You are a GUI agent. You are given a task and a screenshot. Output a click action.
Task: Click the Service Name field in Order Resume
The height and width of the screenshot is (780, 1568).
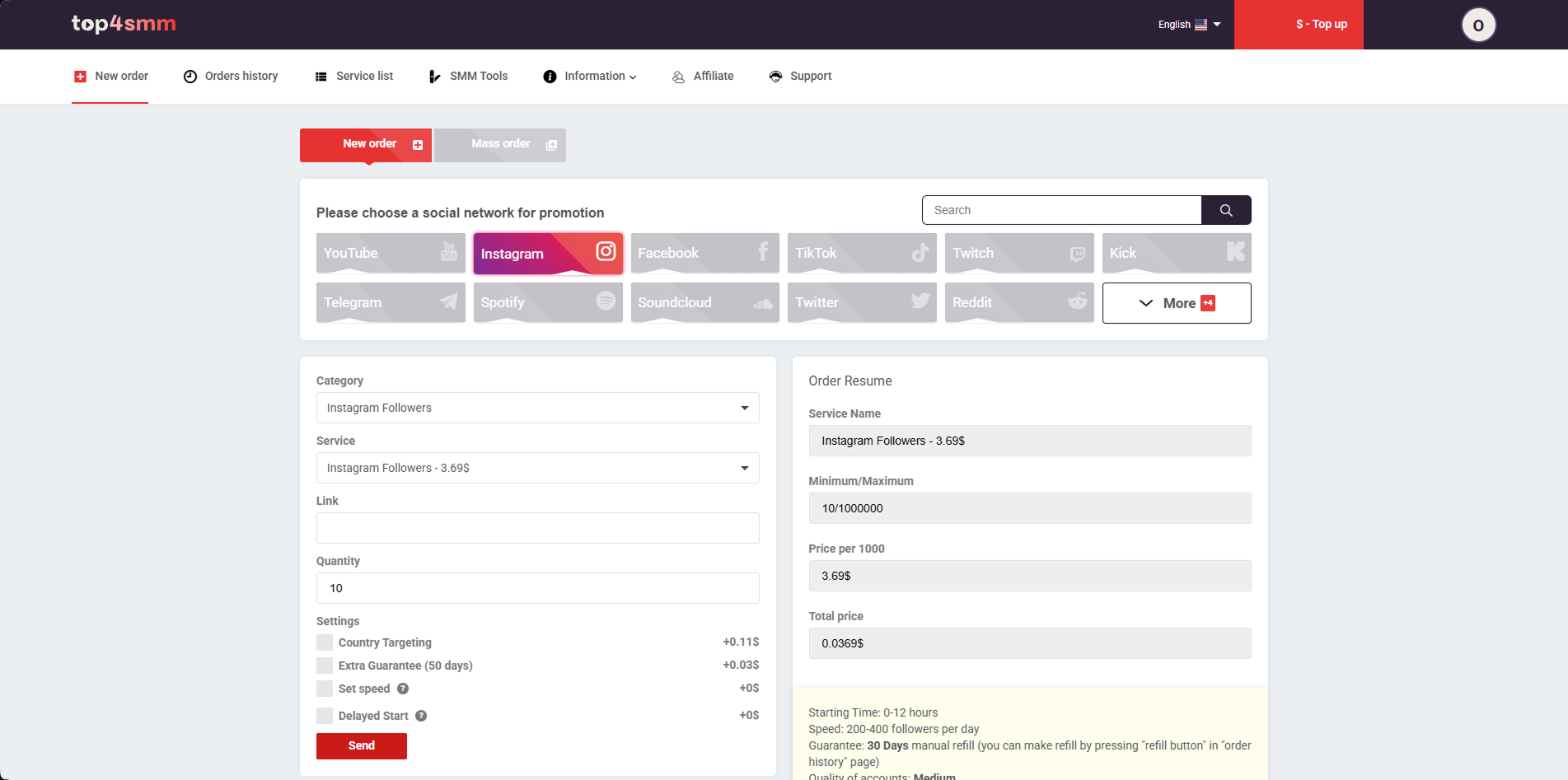click(x=1030, y=441)
